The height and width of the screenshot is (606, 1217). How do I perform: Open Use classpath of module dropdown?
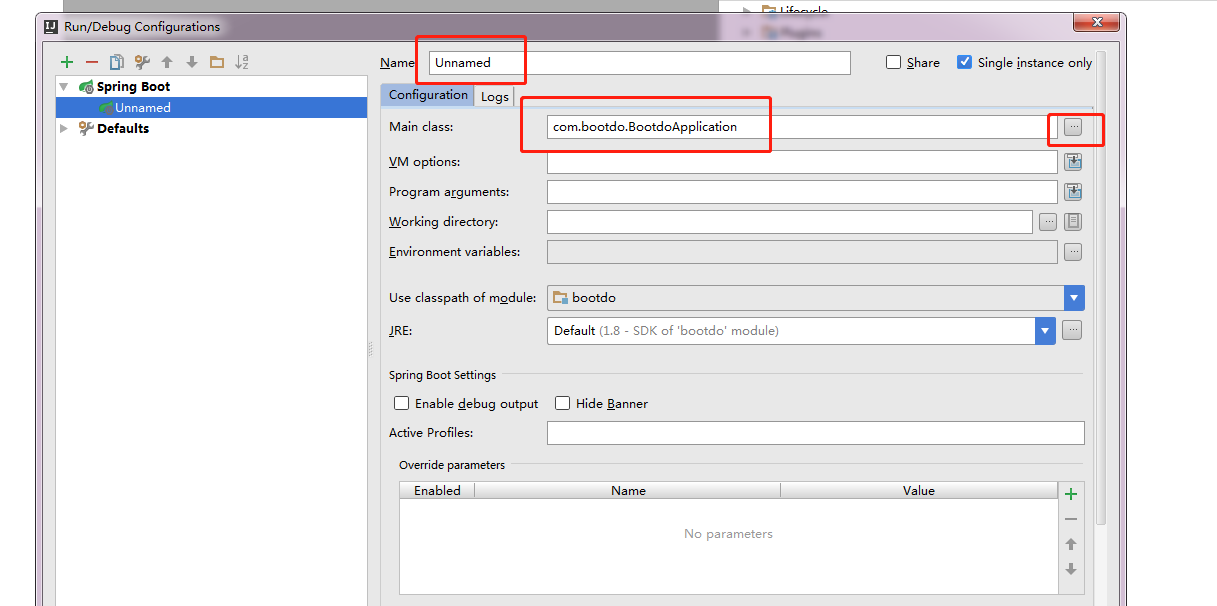point(1074,297)
